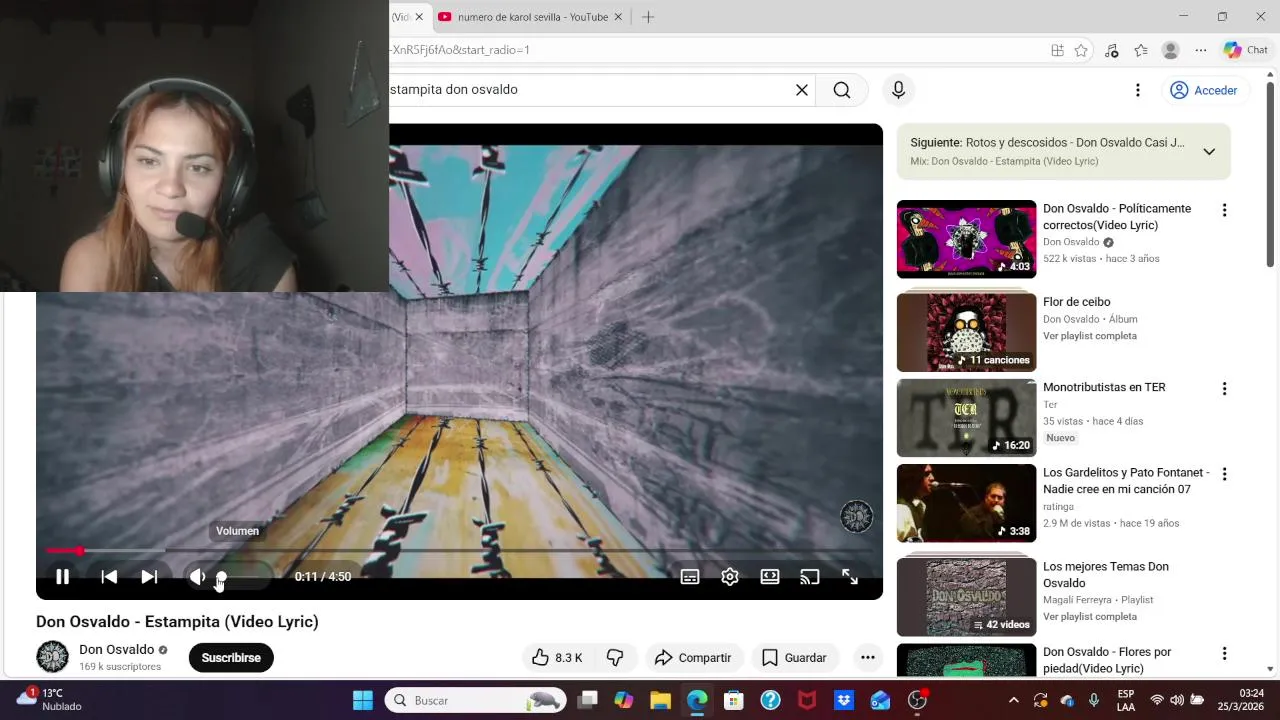This screenshot has width=1280, height=720.
Task: Open the Edge media control icon
Action: click(x=1111, y=51)
